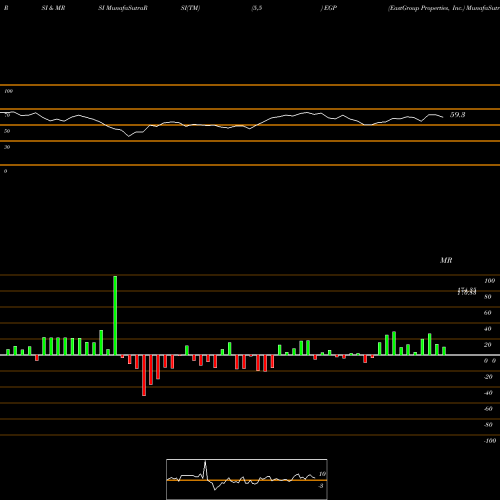Click the -100 label on MR axis
Image resolution: width=500 pixels, height=500 pixels.
point(490,441)
